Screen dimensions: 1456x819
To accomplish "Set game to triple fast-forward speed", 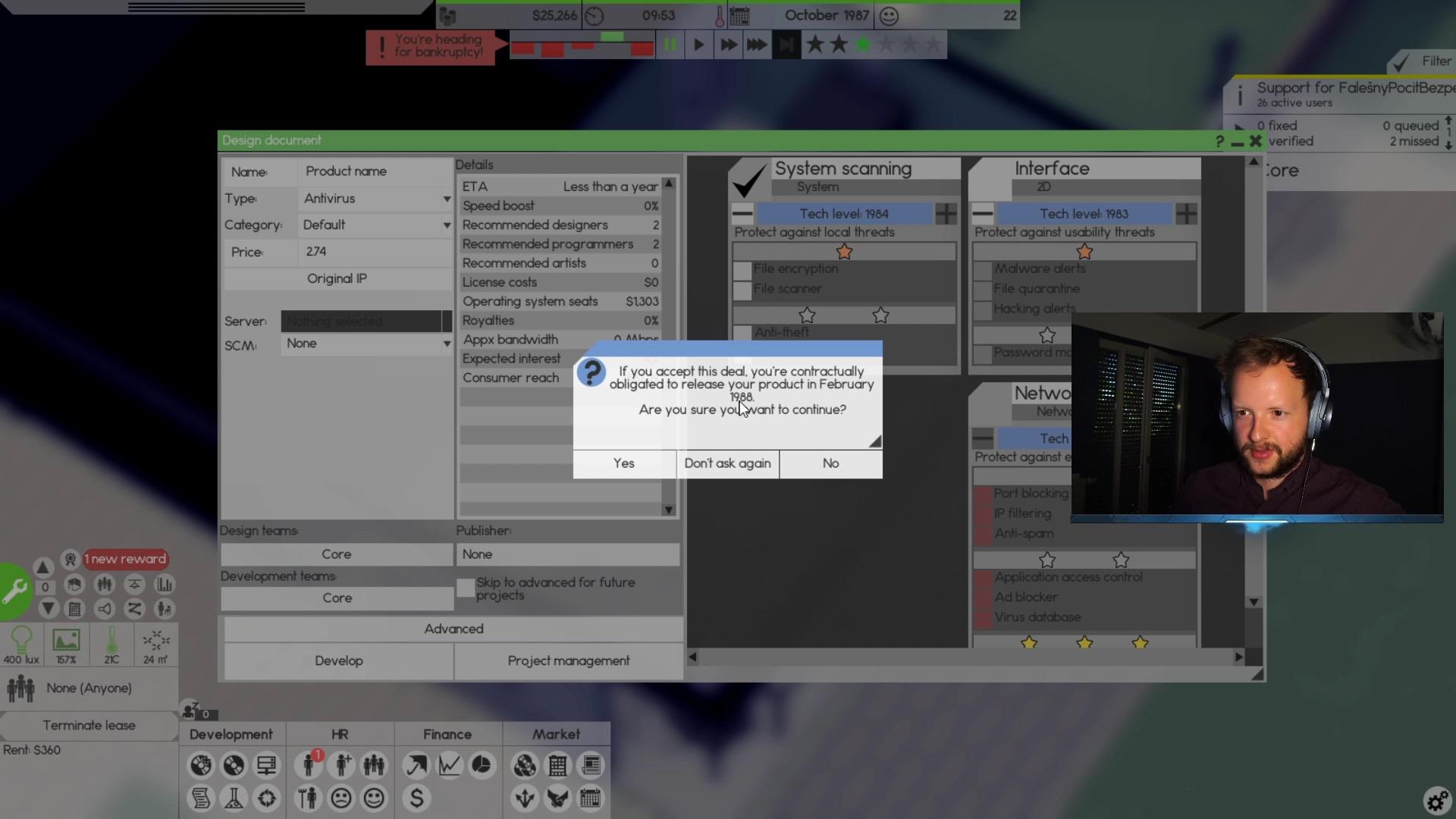I will (757, 45).
